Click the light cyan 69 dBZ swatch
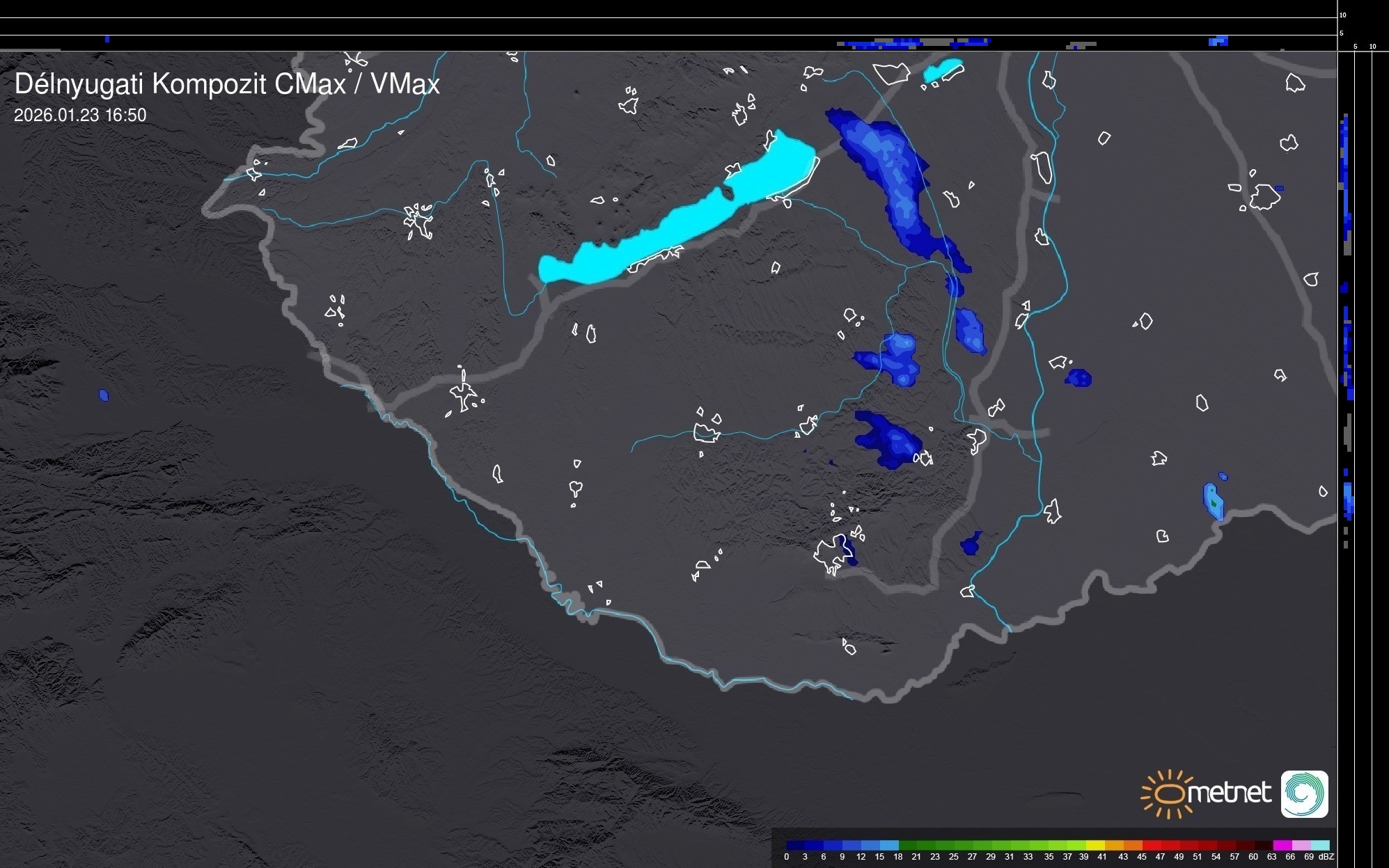The height and width of the screenshot is (868, 1389). [x=1320, y=845]
